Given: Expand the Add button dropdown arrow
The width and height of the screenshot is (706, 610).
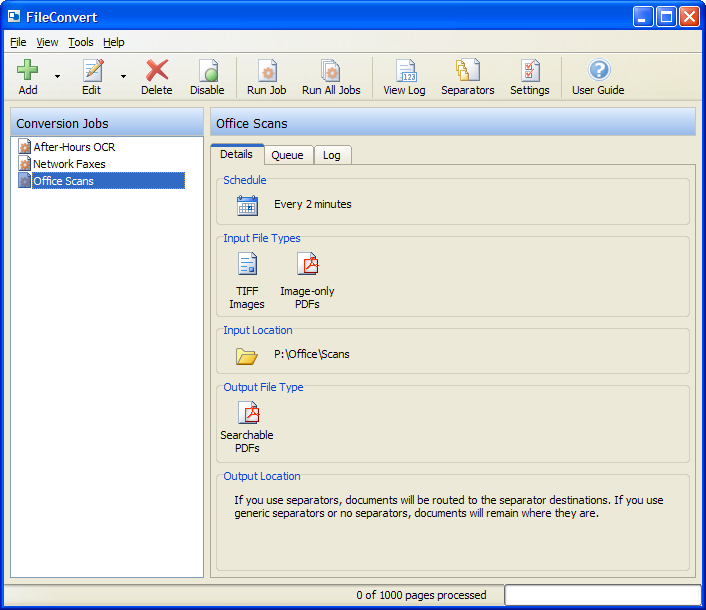Looking at the screenshot, I should tap(57, 76).
